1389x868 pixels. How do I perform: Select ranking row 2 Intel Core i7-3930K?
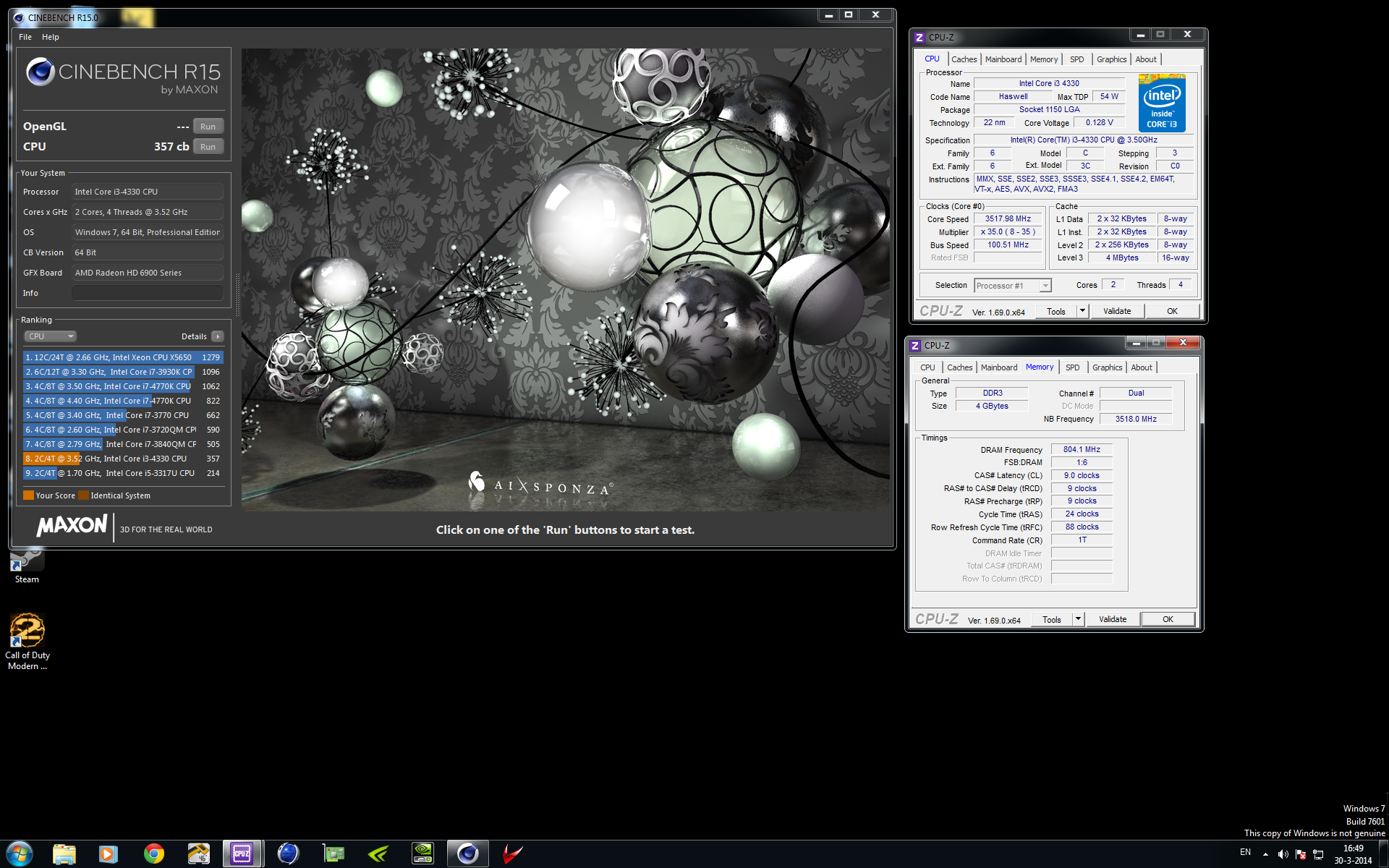(x=123, y=372)
